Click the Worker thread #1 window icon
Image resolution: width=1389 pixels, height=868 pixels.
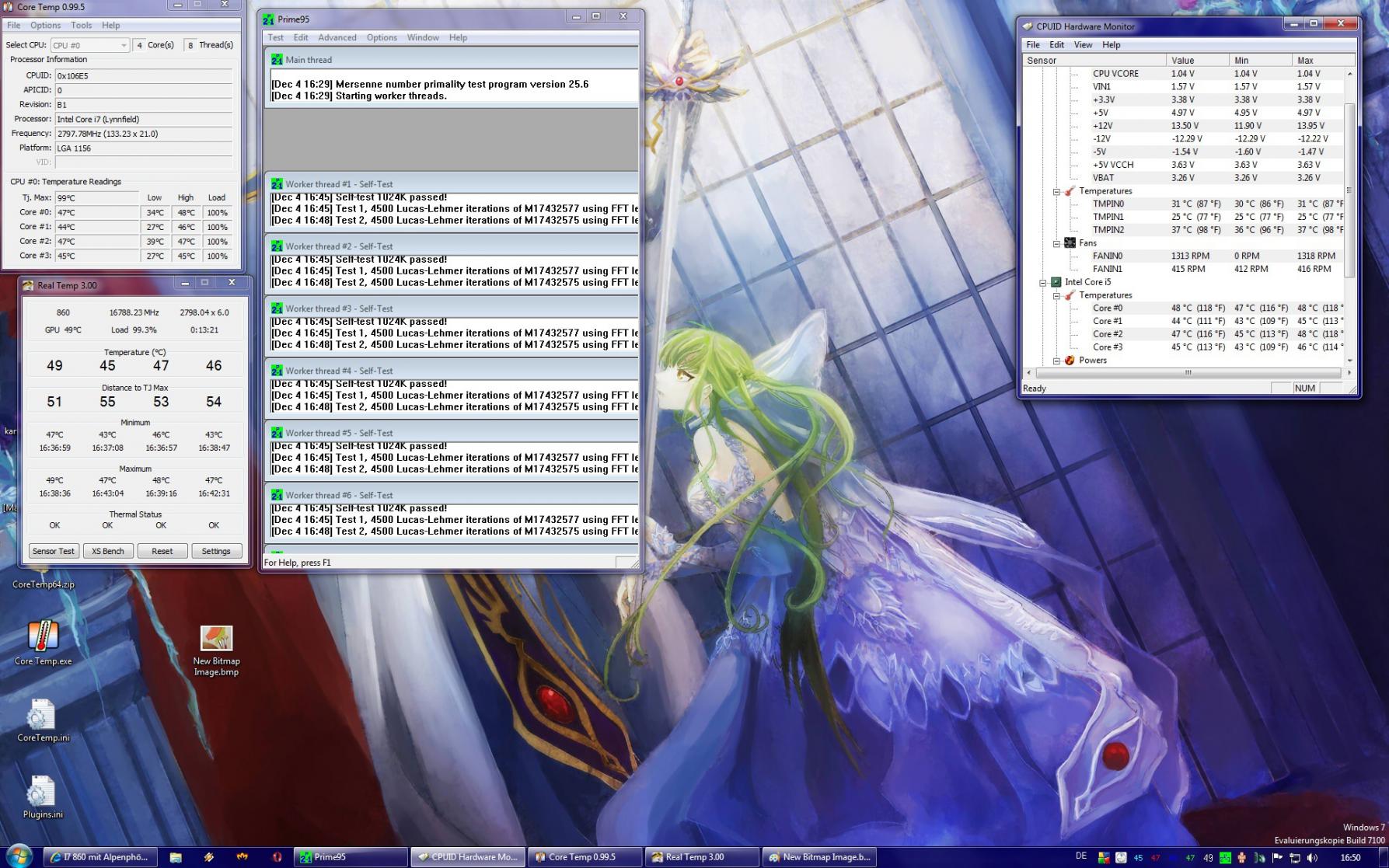pos(277,184)
